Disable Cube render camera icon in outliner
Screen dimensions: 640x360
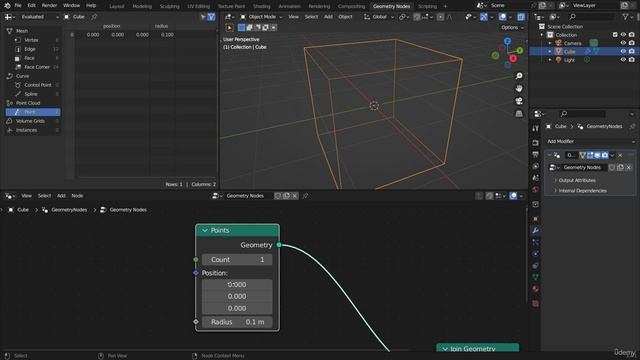point(632,51)
